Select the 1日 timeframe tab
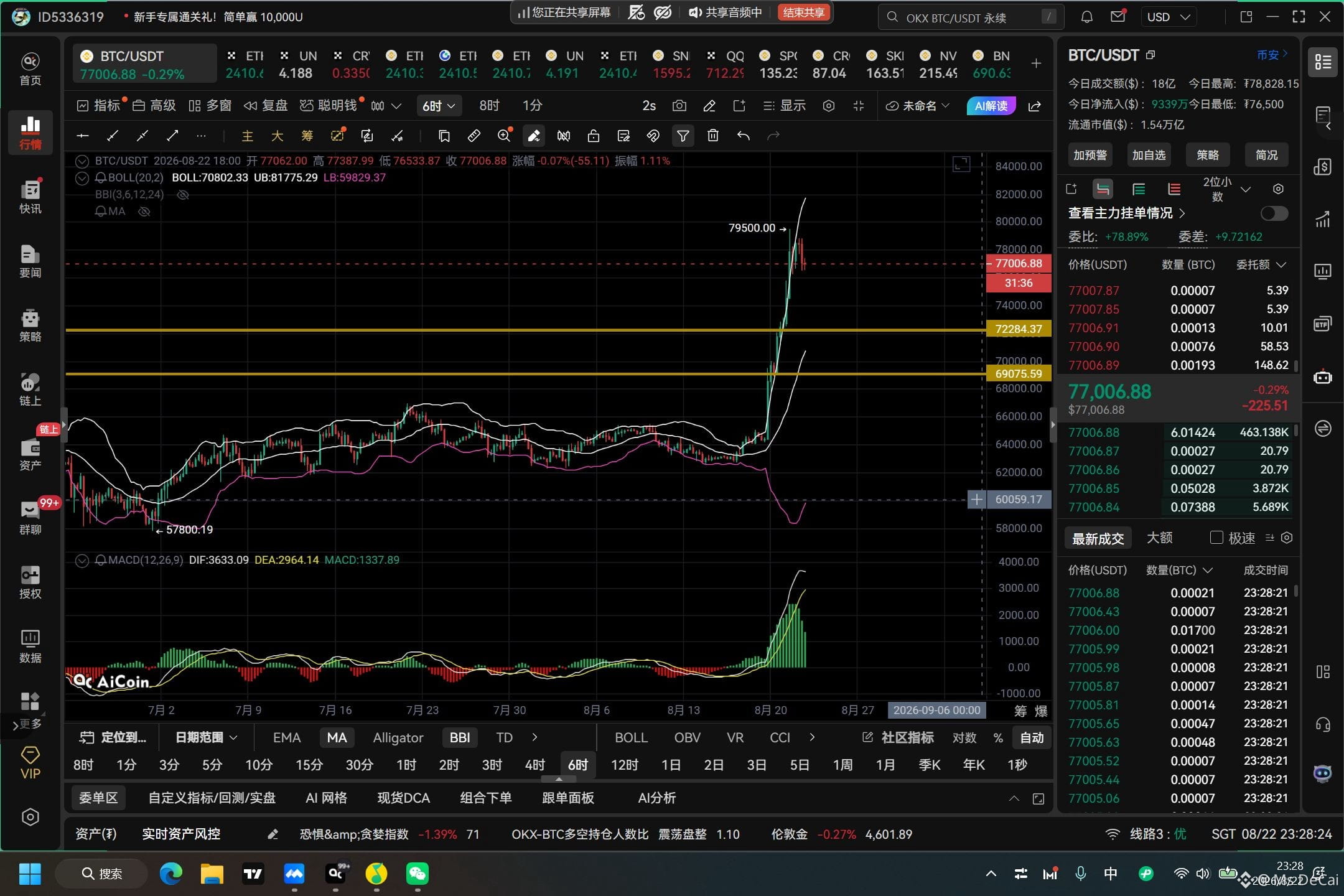Screen dimensions: 1344x896 click(671, 765)
